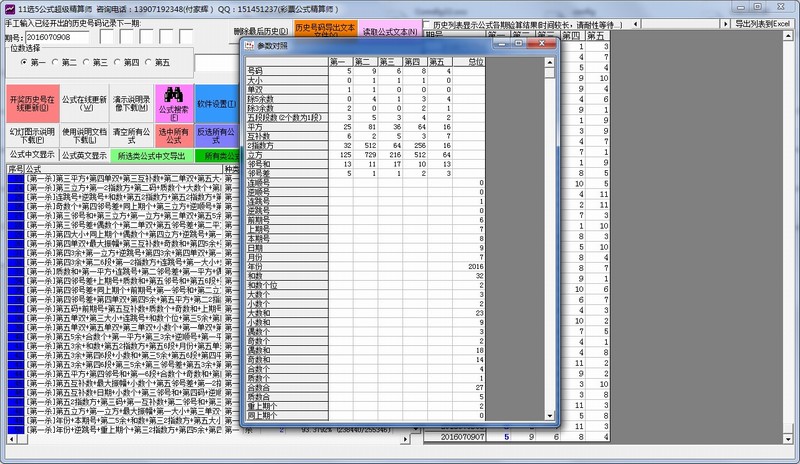Click the 软件设置 blue button
The width and height of the screenshot is (800, 464).
(215, 103)
